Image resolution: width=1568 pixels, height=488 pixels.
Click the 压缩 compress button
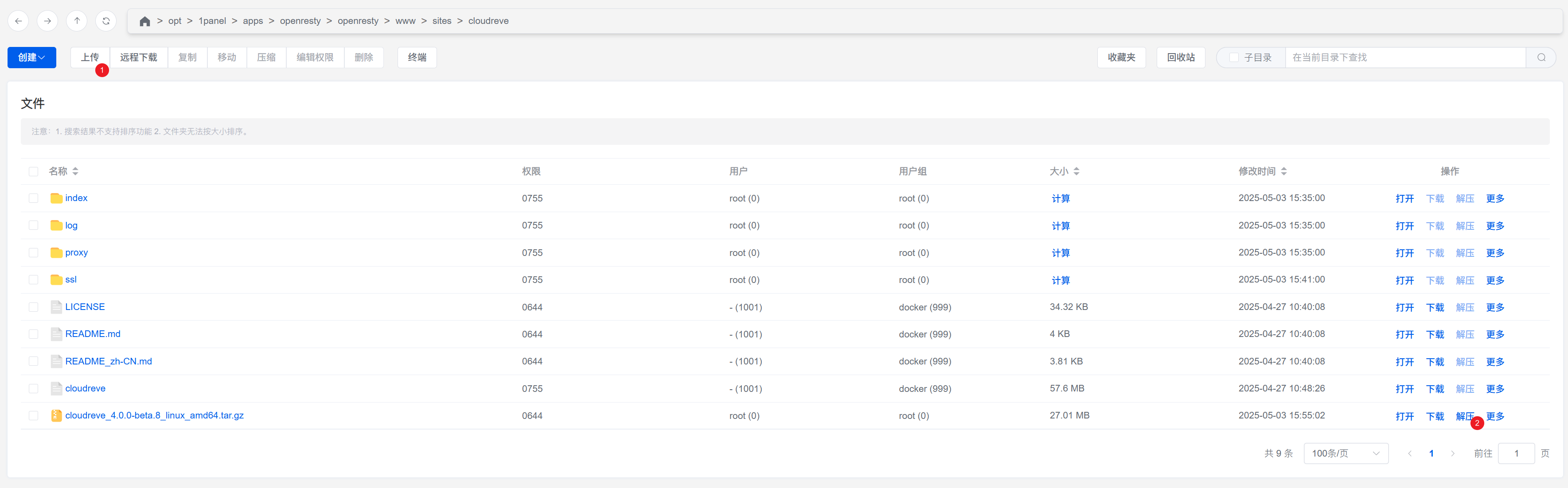point(267,57)
